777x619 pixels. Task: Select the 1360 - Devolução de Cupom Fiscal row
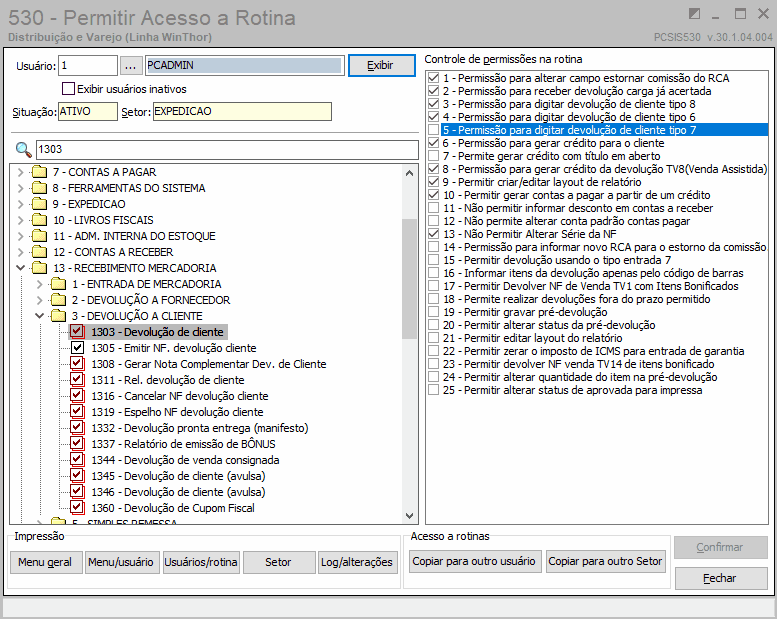(x=172, y=508)
